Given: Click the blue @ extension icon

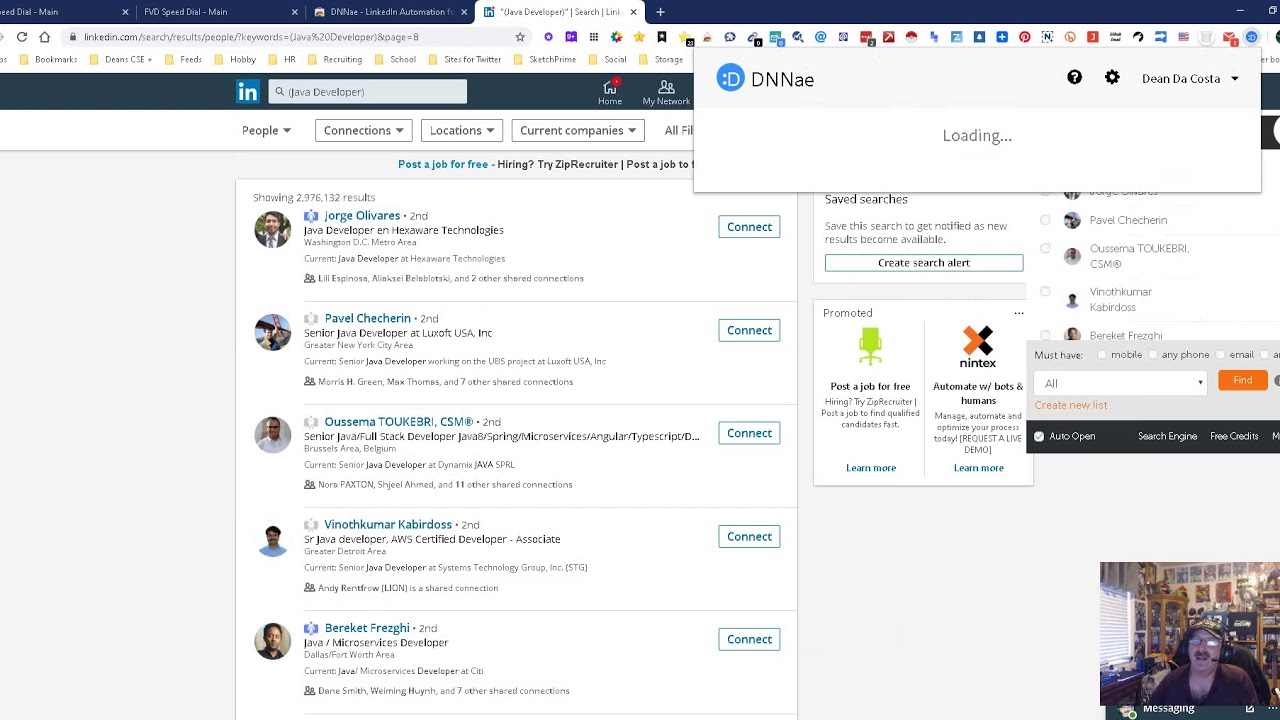Looking at the screenshot, I should (x=821, y=37).
